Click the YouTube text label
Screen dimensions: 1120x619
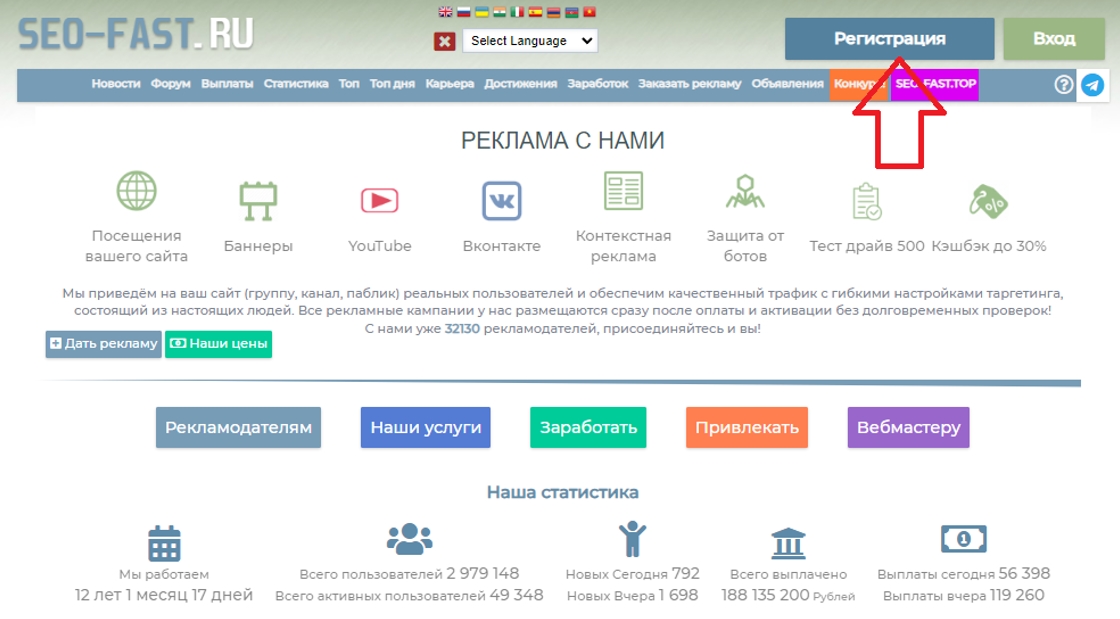(x=379, y=246)
